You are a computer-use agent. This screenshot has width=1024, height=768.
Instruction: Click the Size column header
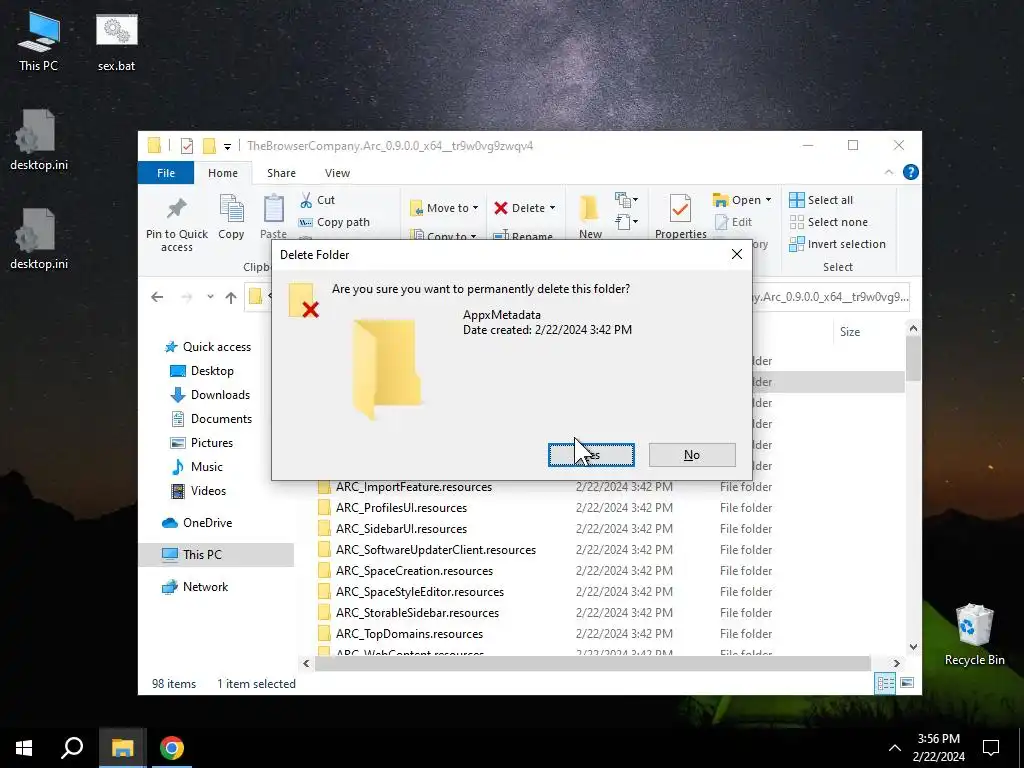(850, 332)
